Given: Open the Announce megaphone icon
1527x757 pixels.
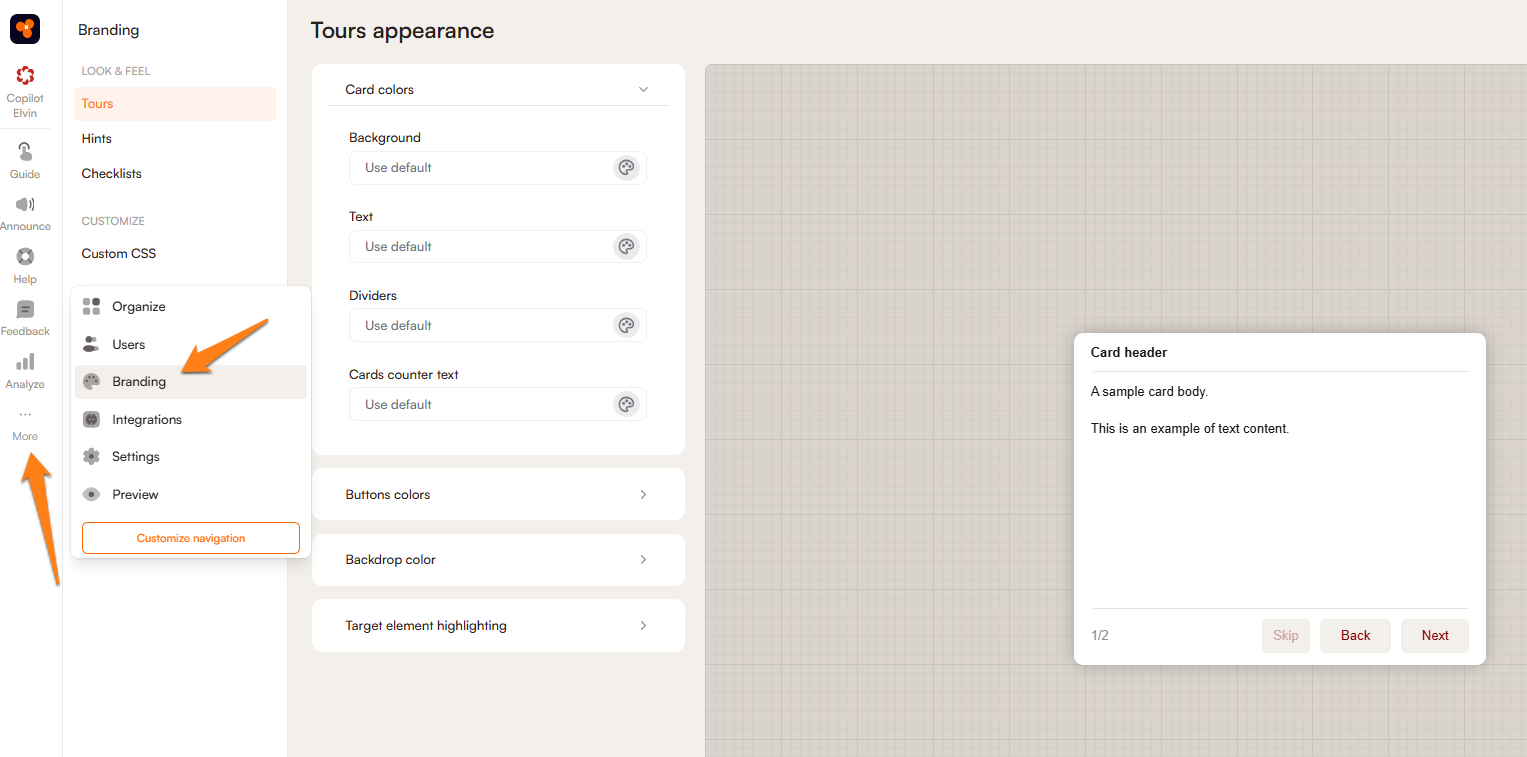Looking at the screenshot, I should (25, 205).
